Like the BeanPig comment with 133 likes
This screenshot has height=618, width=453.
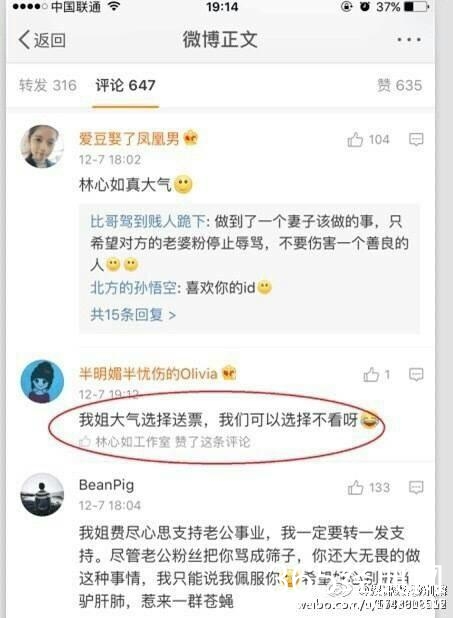[x=369, y=488]
